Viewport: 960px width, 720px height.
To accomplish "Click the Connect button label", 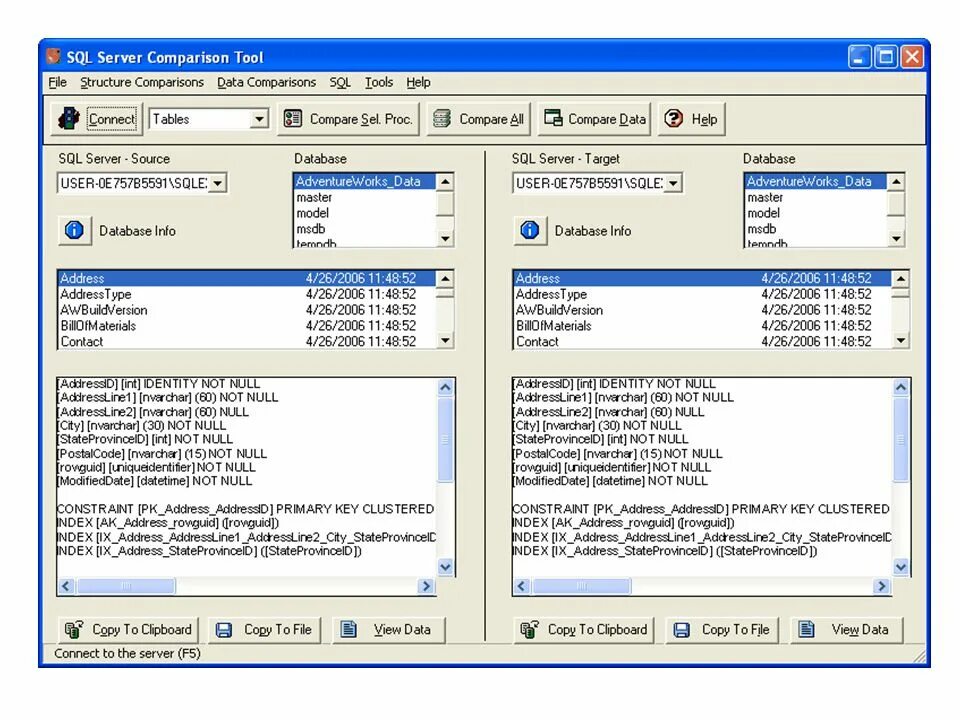I will [111, 119].
